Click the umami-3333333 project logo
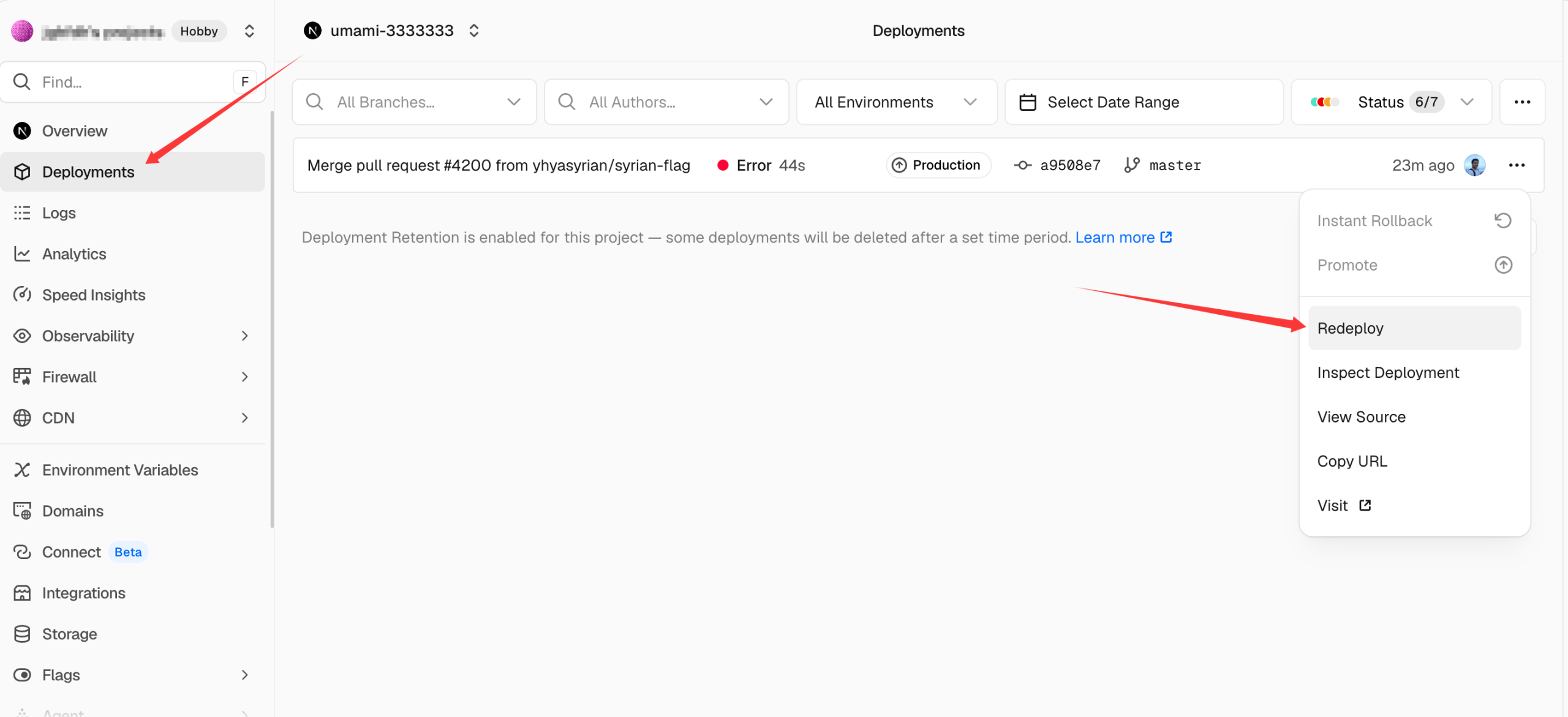 (x=312, y=31)
